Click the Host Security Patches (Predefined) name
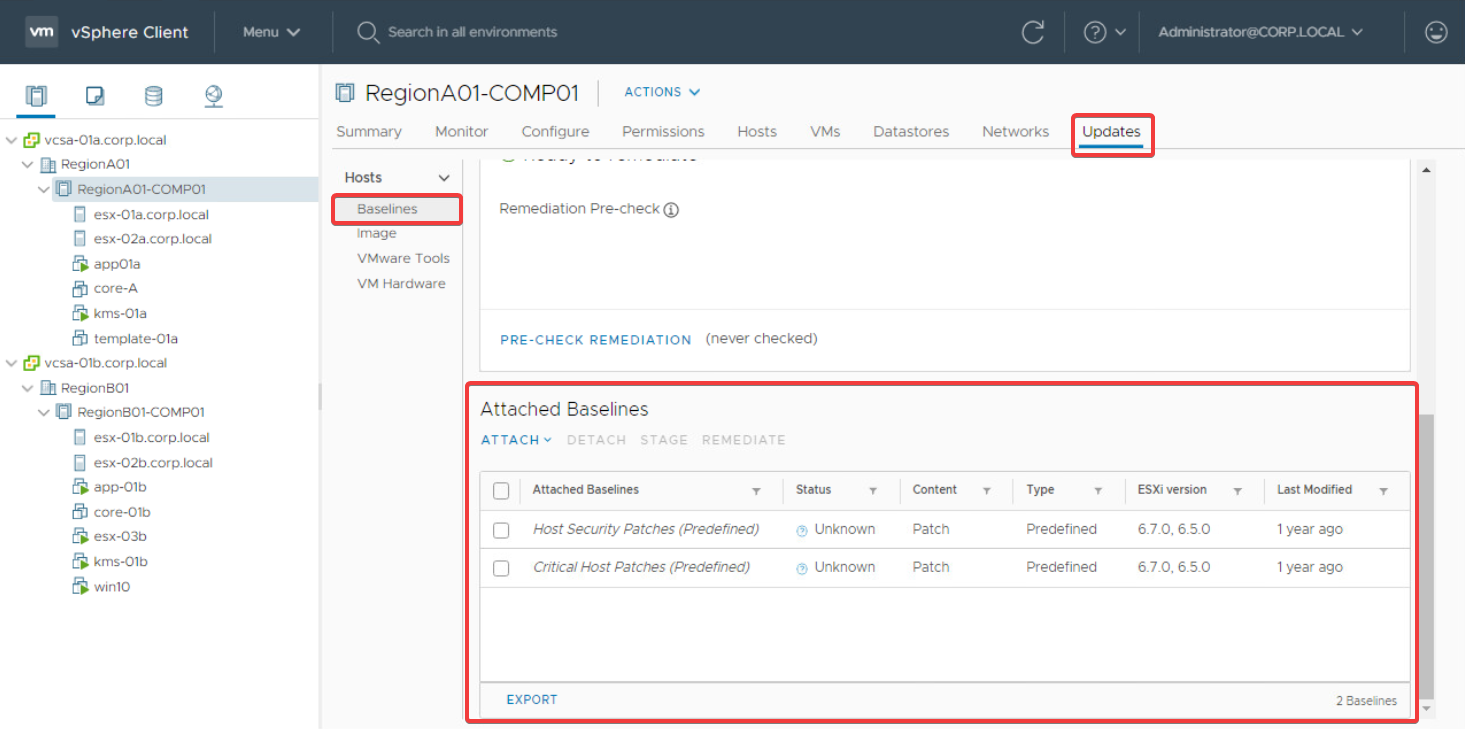 click(x=646, y=529)
